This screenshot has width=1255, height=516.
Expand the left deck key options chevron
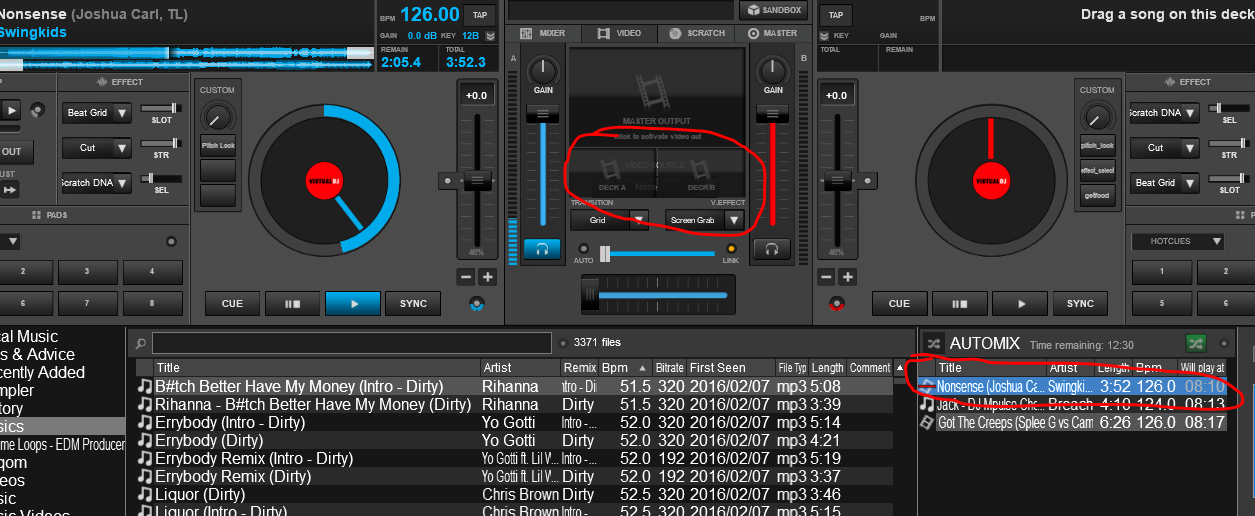pyautogui.click(x=490, y=35)
